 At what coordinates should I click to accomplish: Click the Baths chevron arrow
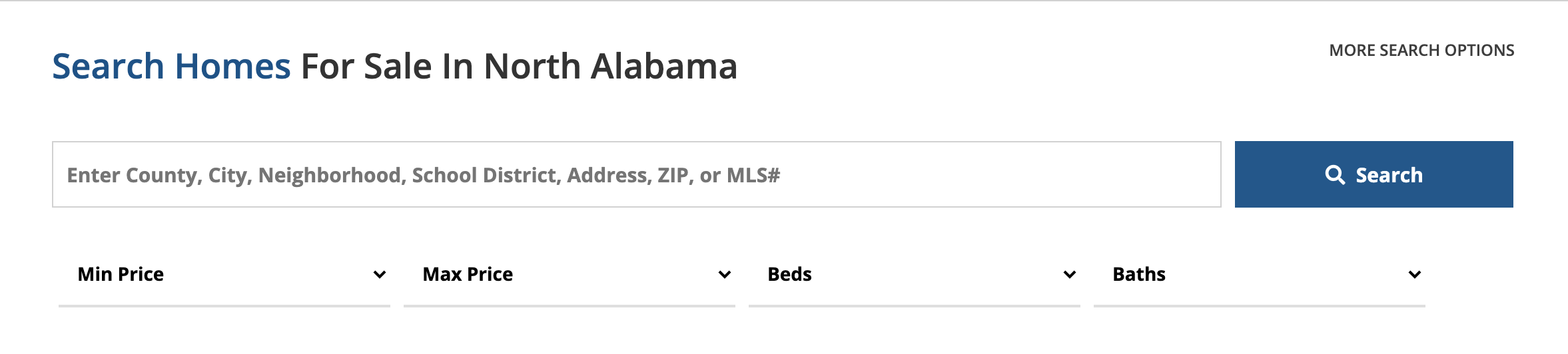coord(1415,275)
